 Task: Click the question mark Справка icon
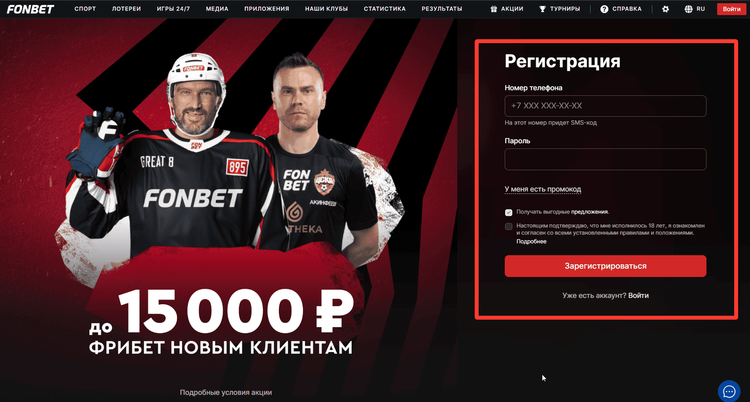(x=604, y=9)
